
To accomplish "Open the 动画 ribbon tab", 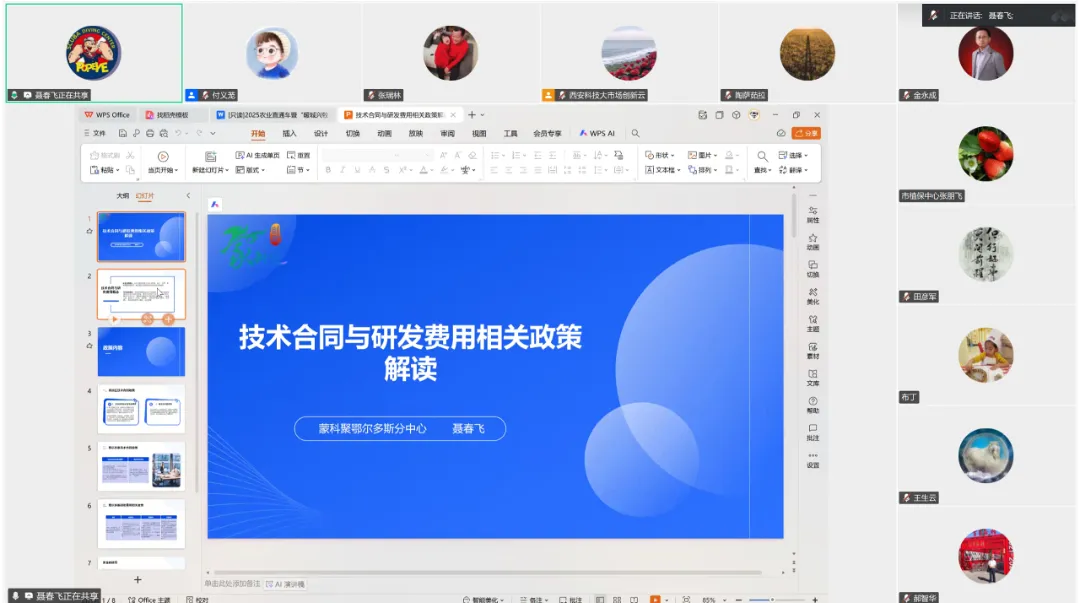I will point(384,133).
